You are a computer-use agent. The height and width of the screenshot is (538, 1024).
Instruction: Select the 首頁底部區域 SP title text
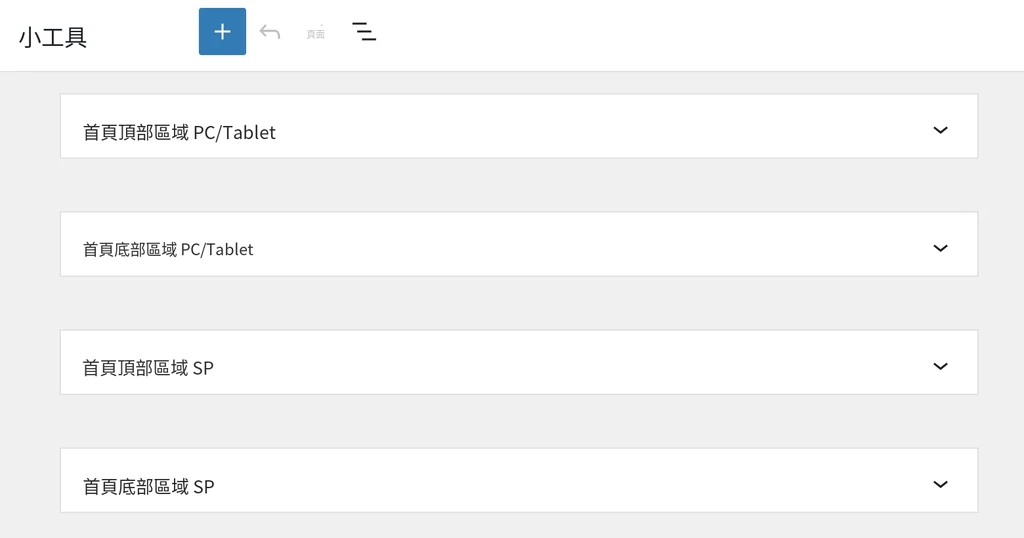point(148,486)
